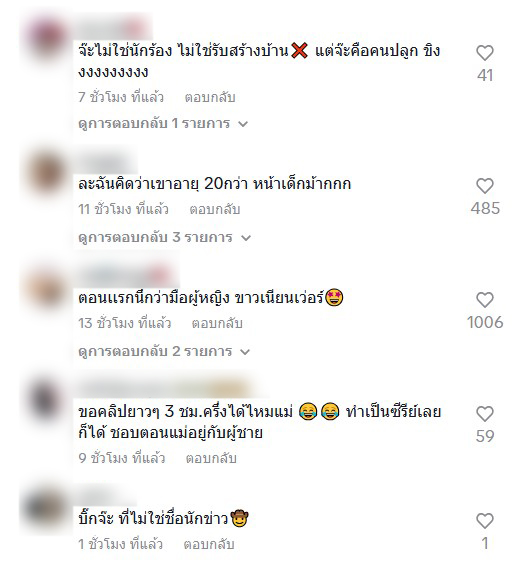Viewport: 517px width, 562px height.
Task: Reply to the 1-hour-old comment
Action: [x=209, y=544]
